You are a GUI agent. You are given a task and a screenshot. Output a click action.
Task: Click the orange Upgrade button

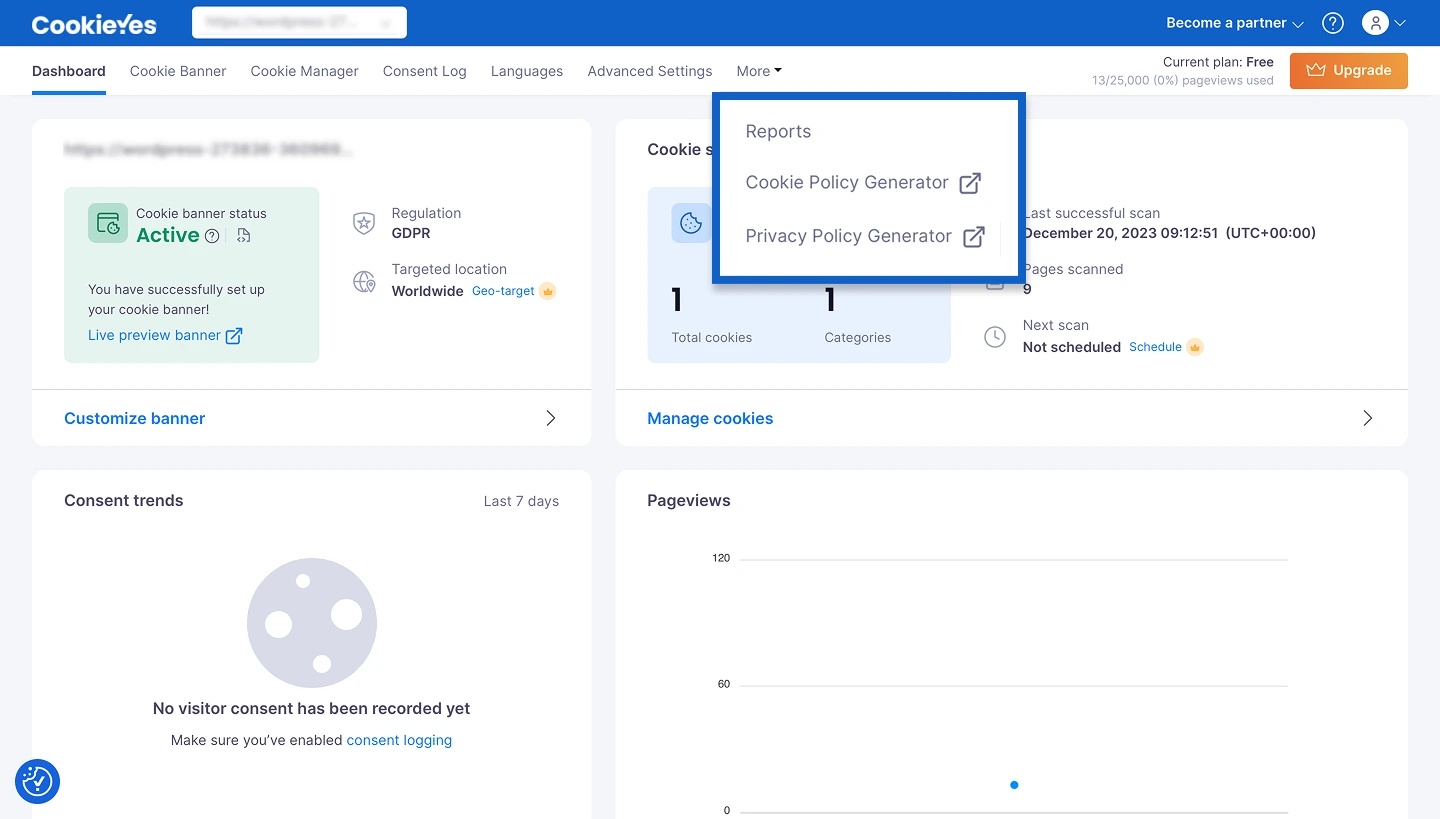coord(1348,70)
